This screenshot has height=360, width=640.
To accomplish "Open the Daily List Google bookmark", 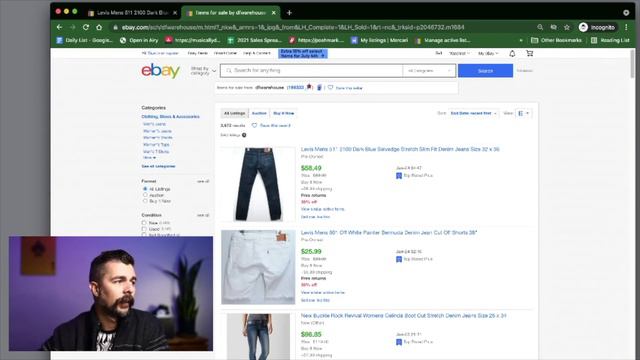I will tap(85, 40).
